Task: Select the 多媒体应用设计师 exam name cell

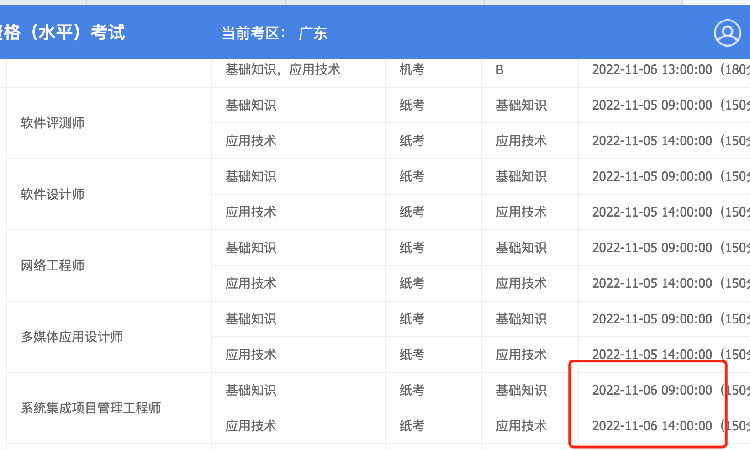Action: coord(72,336)
